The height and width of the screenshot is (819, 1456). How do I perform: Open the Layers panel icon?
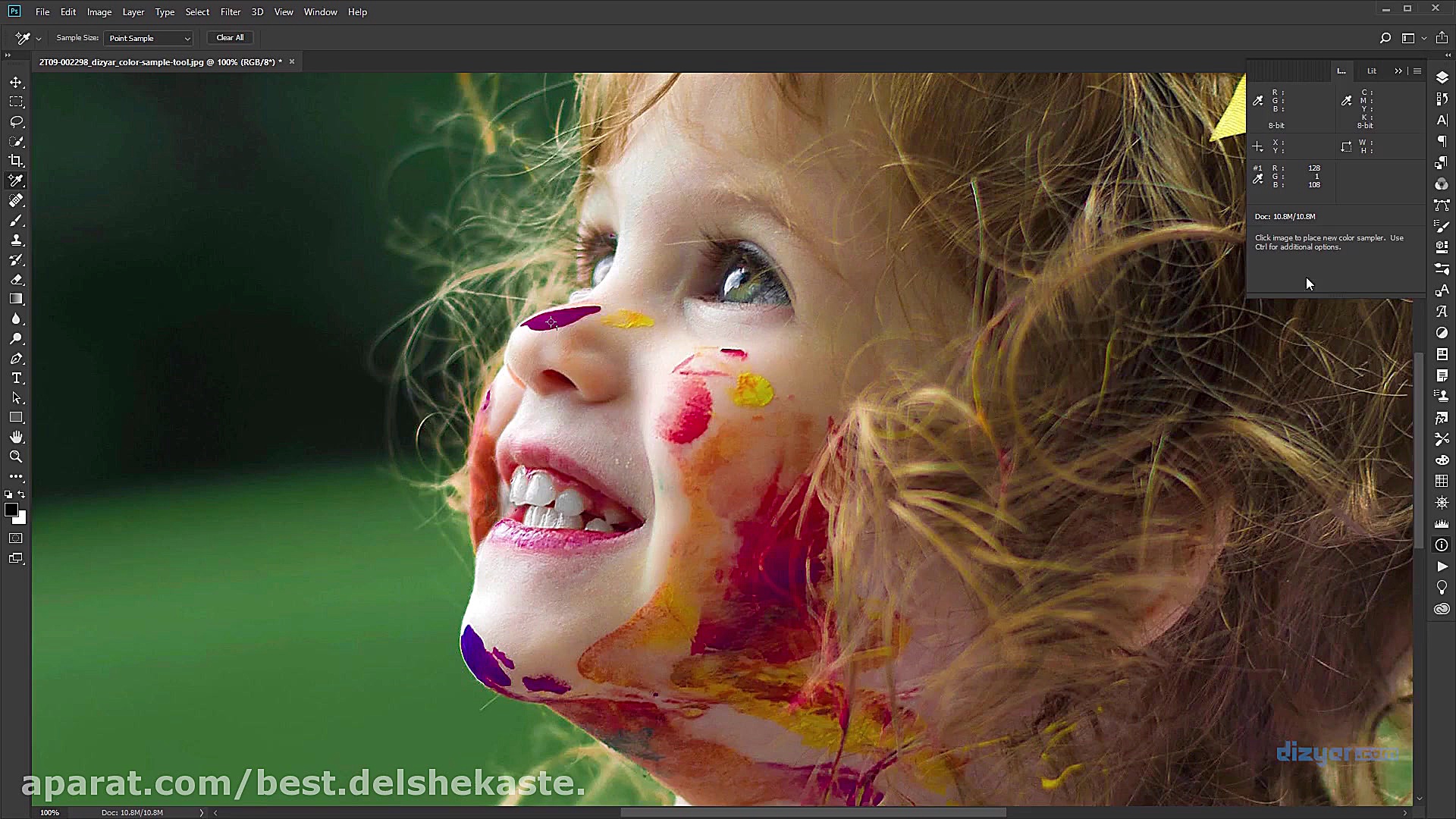pos(1442,78)
